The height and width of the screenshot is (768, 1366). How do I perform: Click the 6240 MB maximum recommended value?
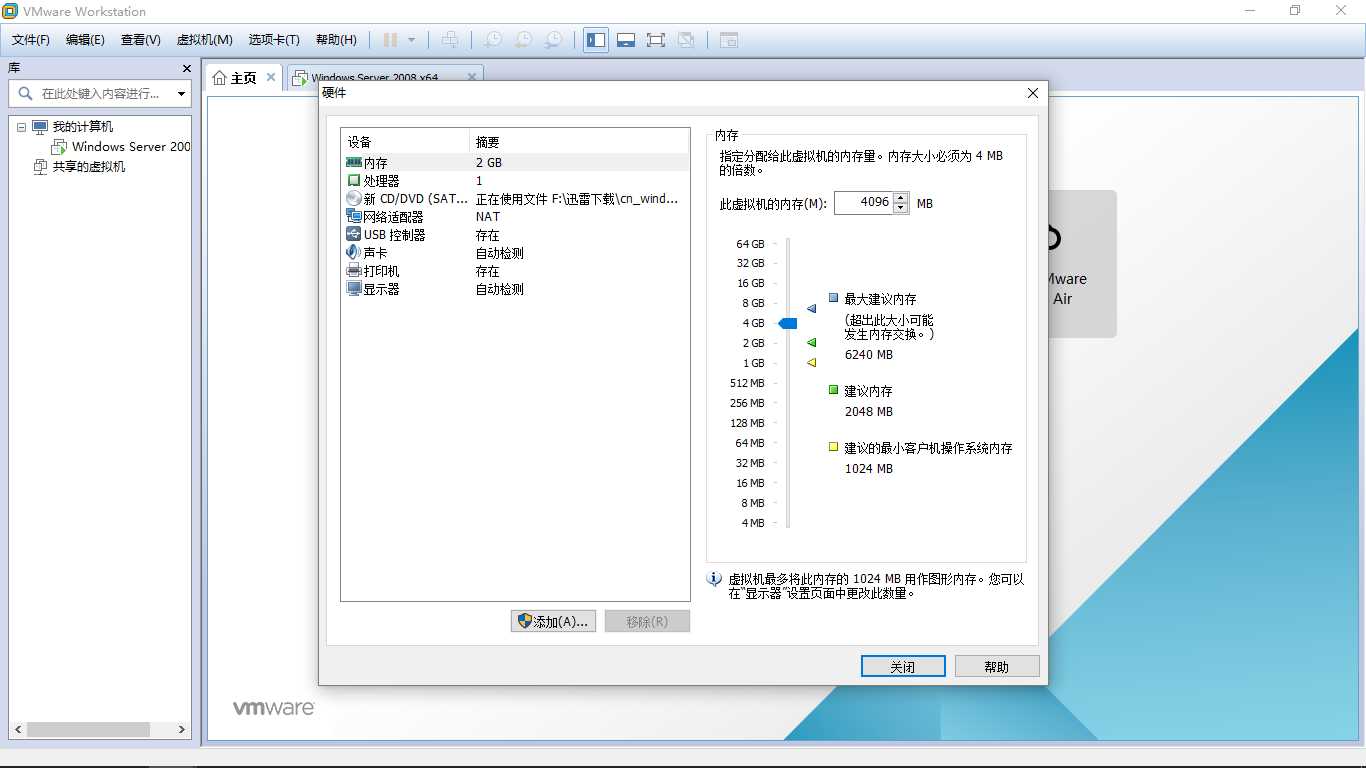coord(869,355)
